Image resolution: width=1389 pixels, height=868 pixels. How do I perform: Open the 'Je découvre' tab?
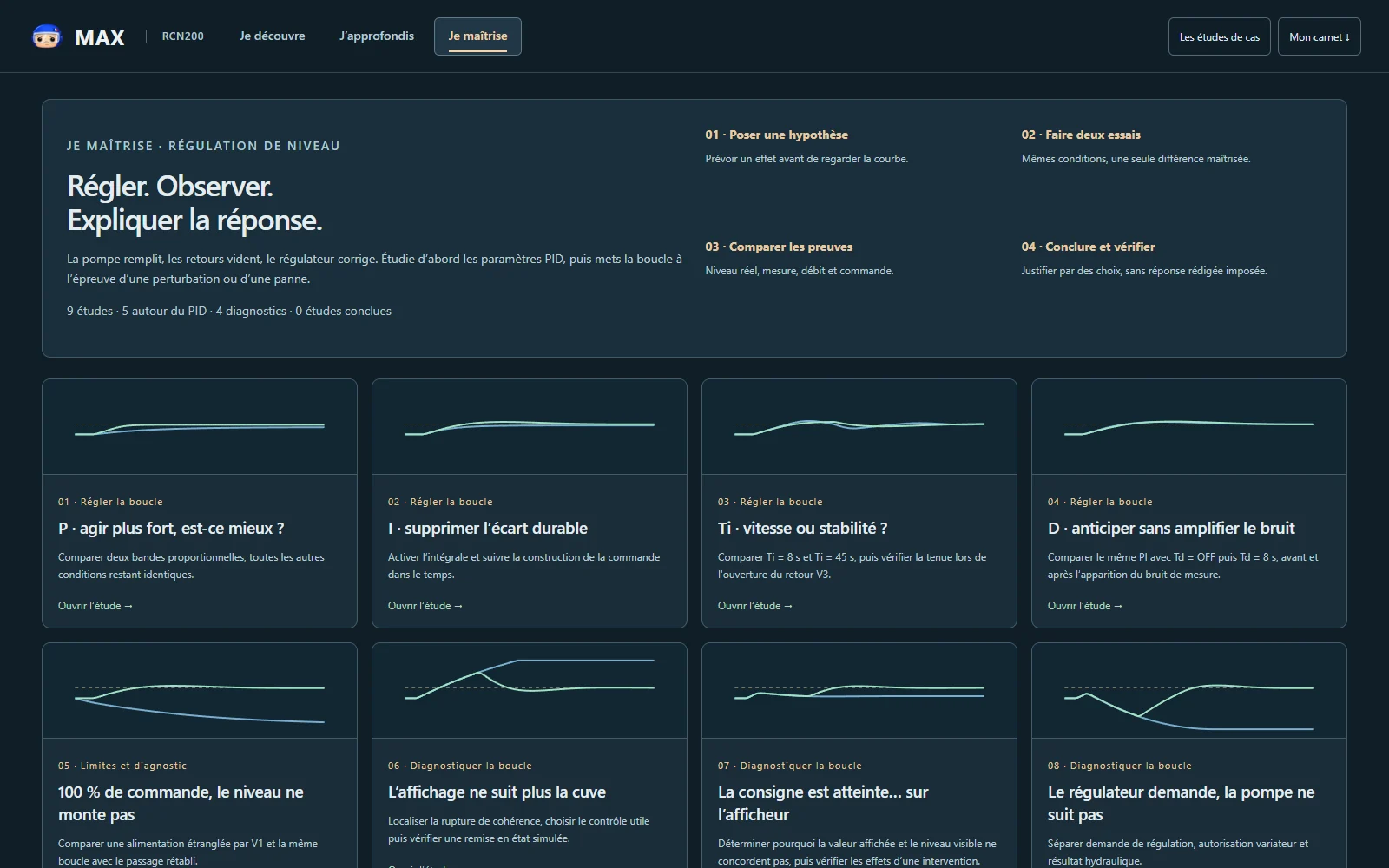(x=272, y=36)
